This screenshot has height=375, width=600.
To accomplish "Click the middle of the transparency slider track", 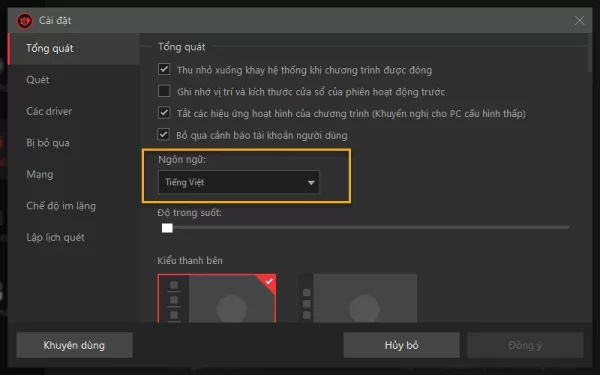I will click(x=365, y=227).
